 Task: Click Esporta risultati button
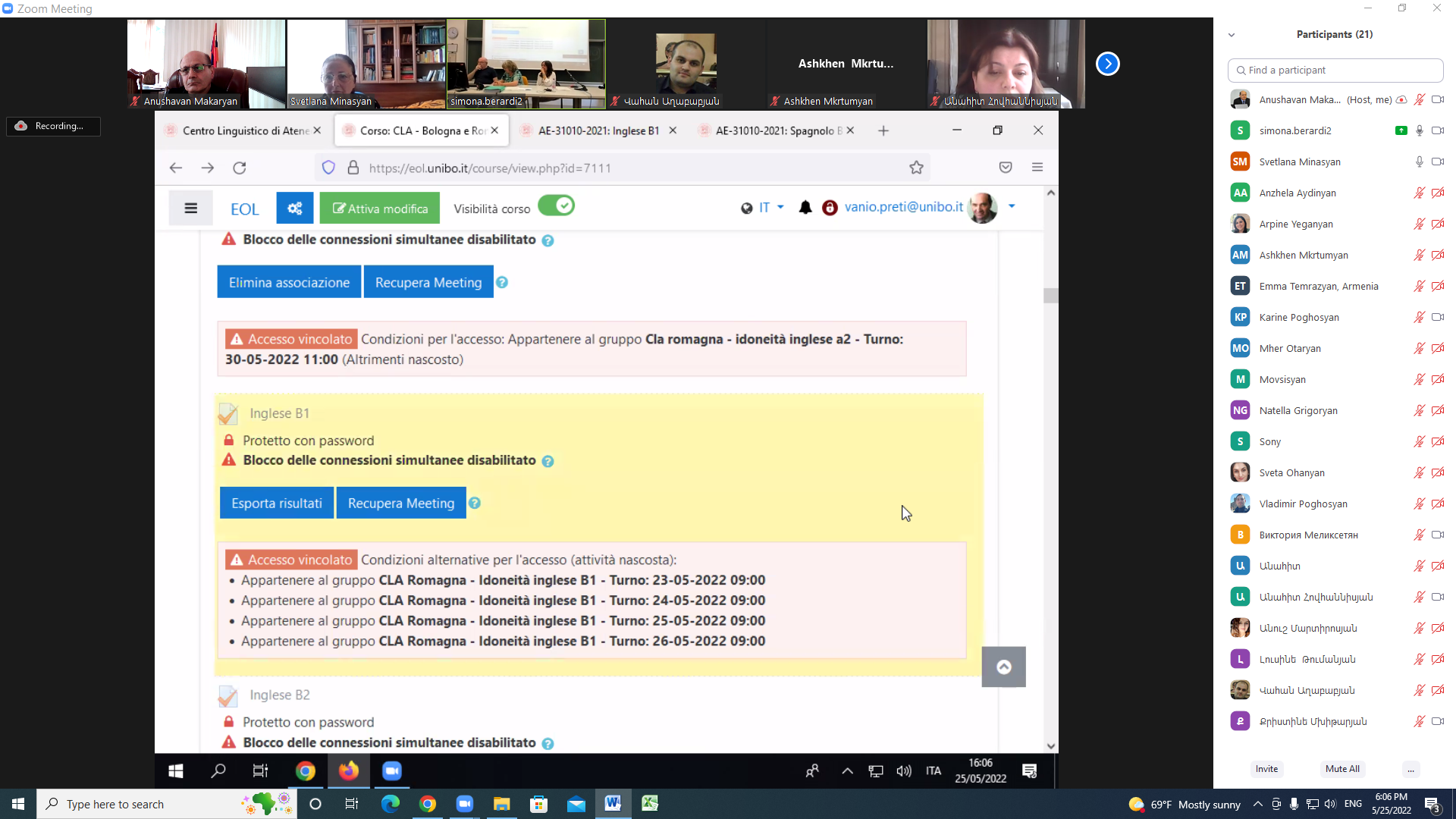[277, 503]
